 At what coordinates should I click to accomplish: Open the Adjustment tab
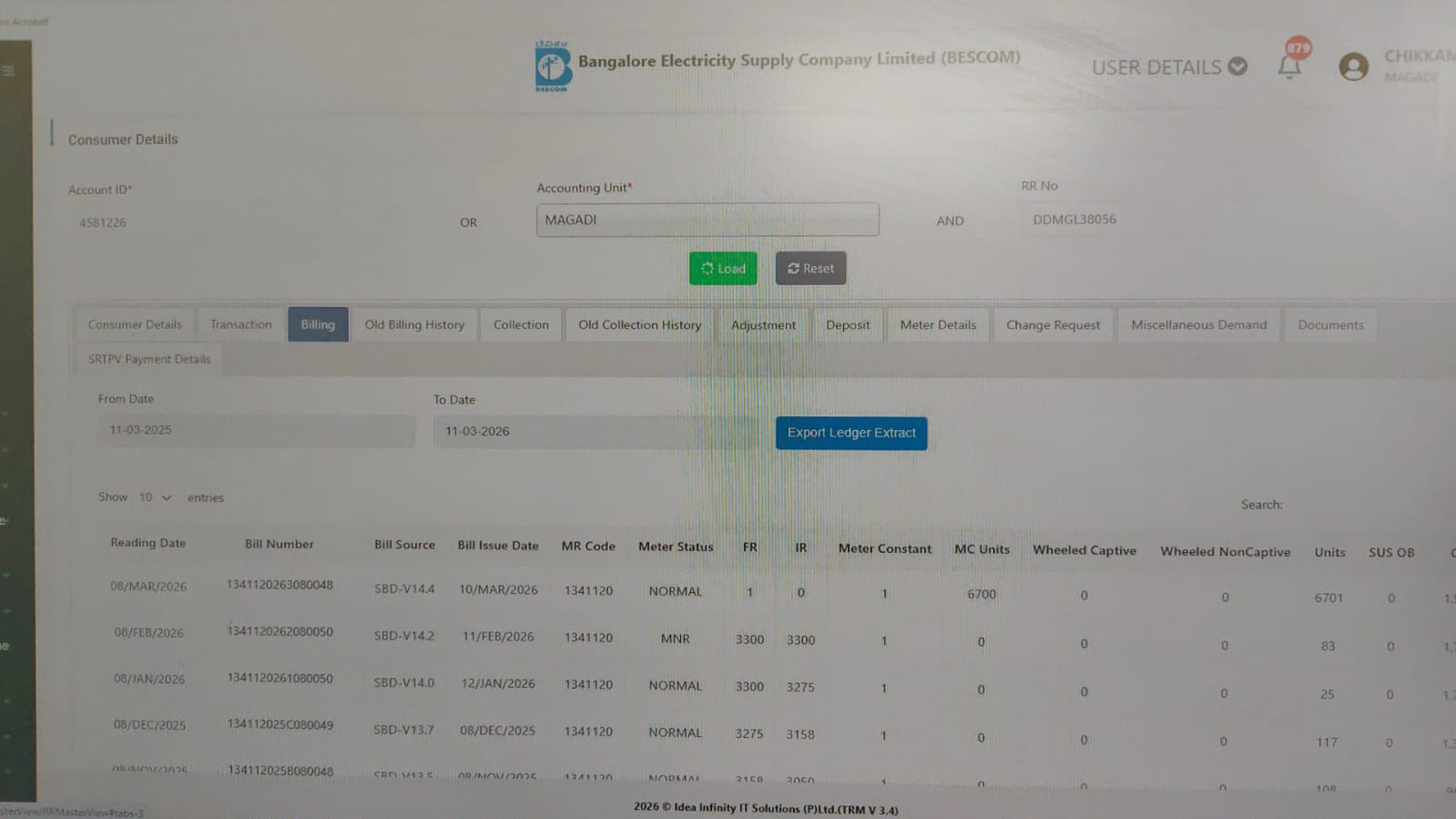tap(763, 325)
